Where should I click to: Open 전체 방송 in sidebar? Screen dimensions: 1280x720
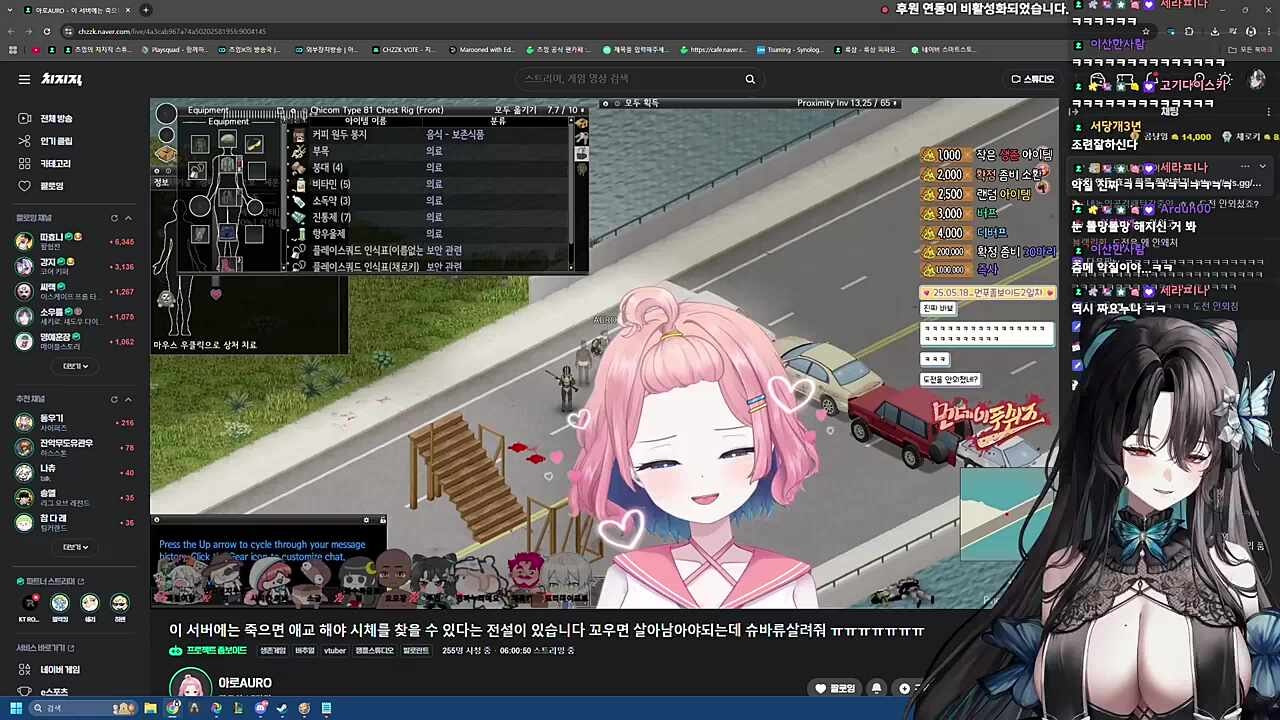tap(47, 119)
